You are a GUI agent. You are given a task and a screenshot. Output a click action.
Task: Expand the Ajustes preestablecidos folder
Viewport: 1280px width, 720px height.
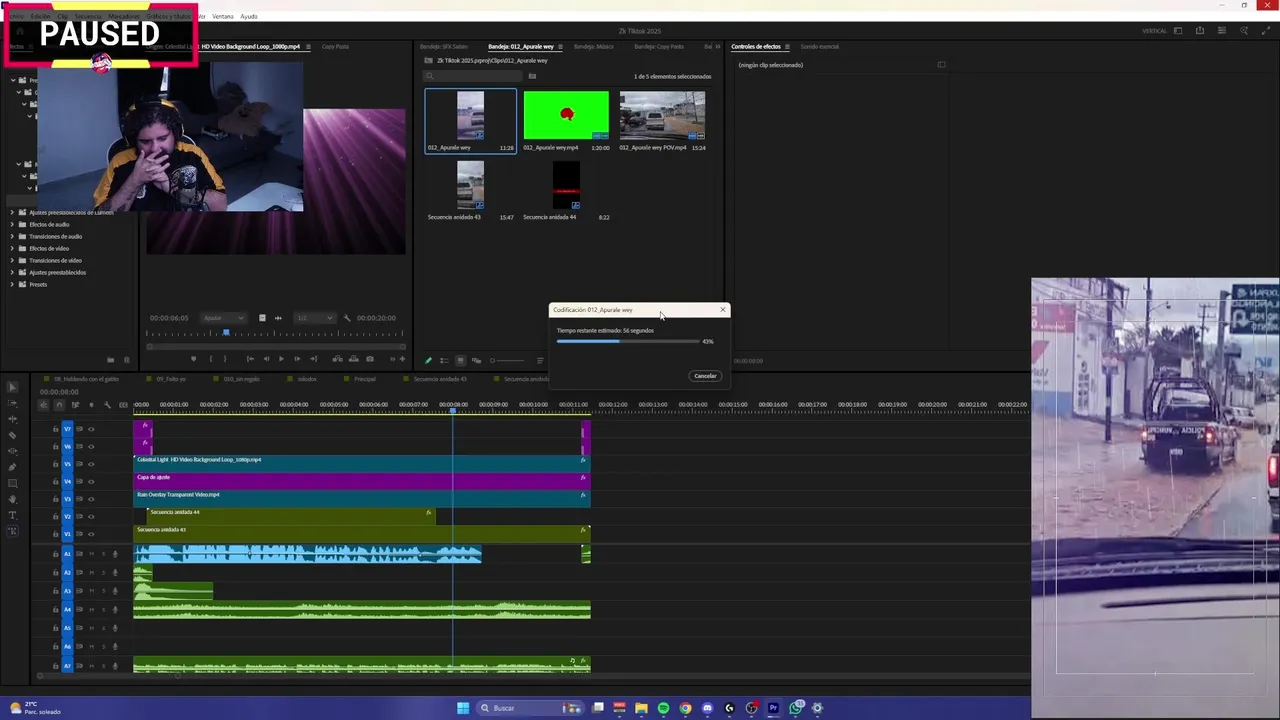point(12,273)
